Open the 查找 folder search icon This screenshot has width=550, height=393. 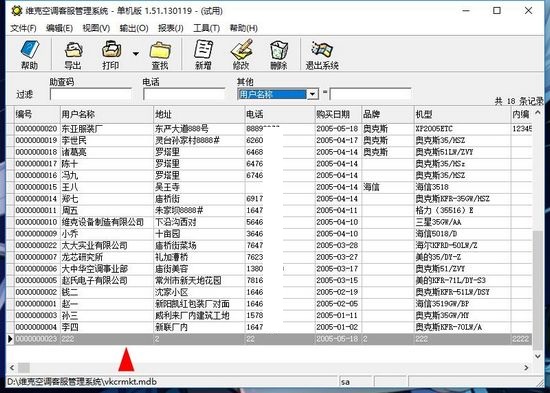[x=160, y=50]
